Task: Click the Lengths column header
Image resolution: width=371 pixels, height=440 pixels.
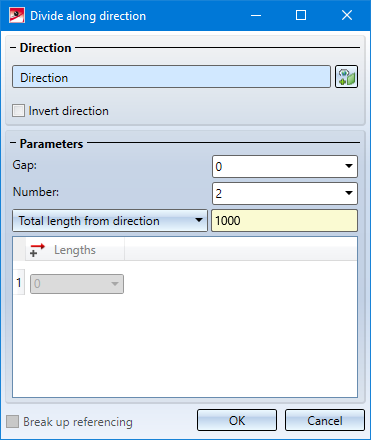Action: point(75,250)
